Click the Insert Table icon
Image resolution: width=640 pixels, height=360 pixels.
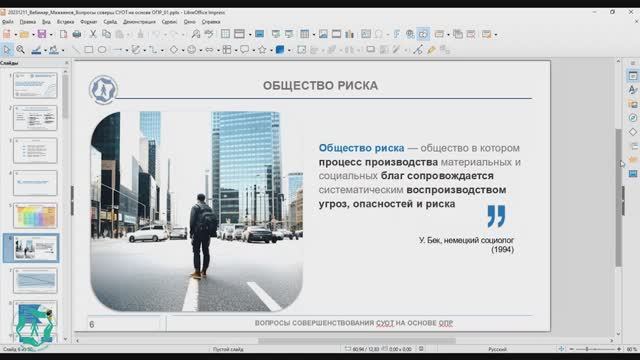tap(304, 34)
